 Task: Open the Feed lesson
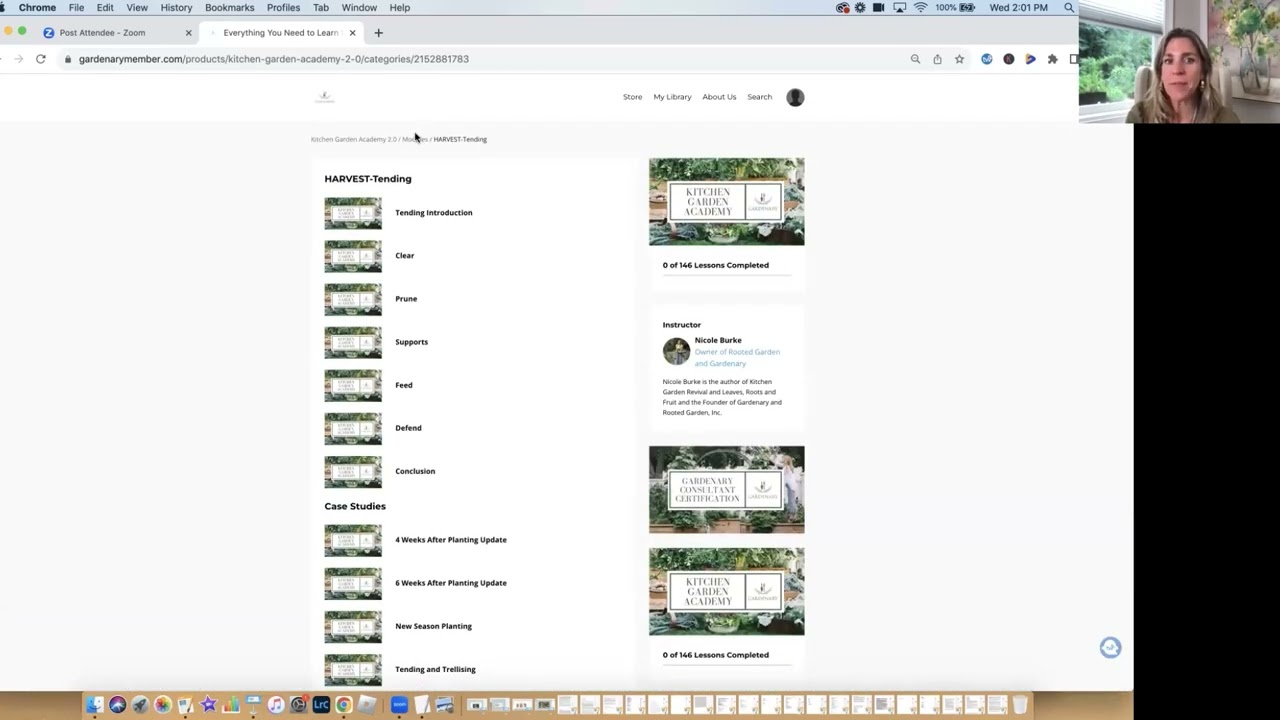403,385
